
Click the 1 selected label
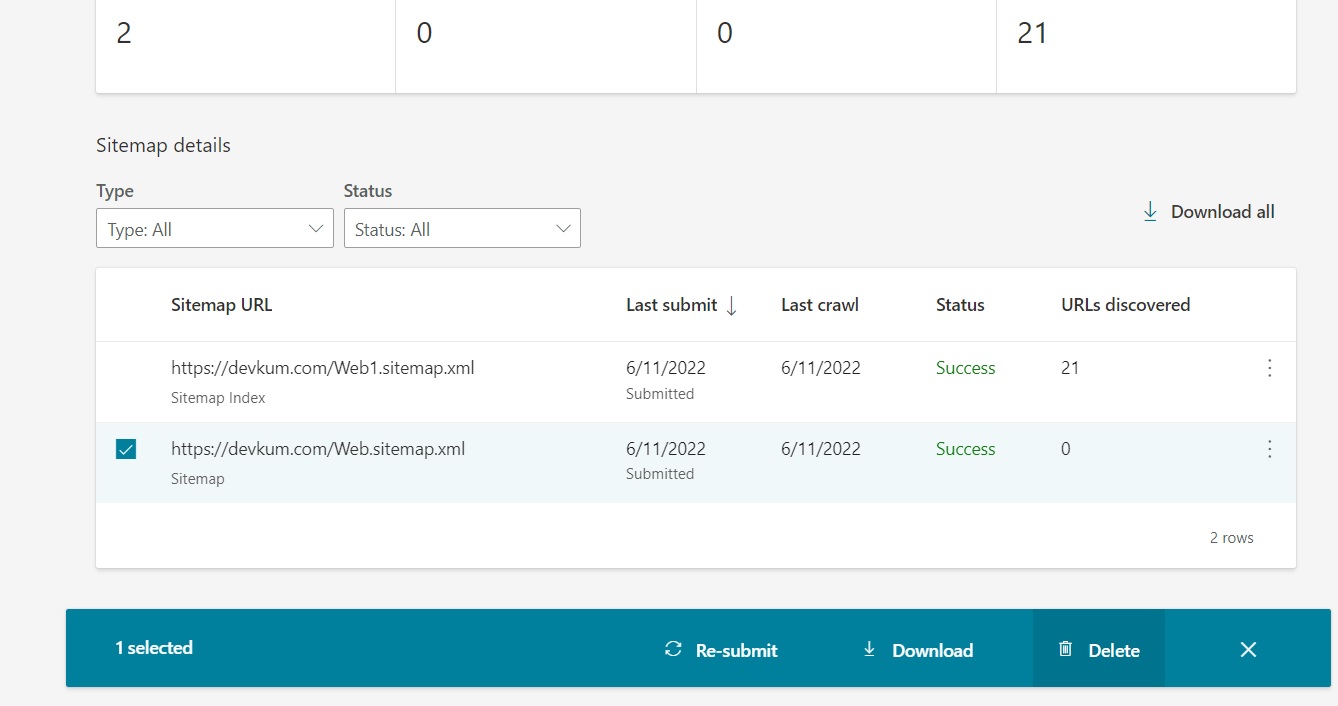(x=154, y=648)
